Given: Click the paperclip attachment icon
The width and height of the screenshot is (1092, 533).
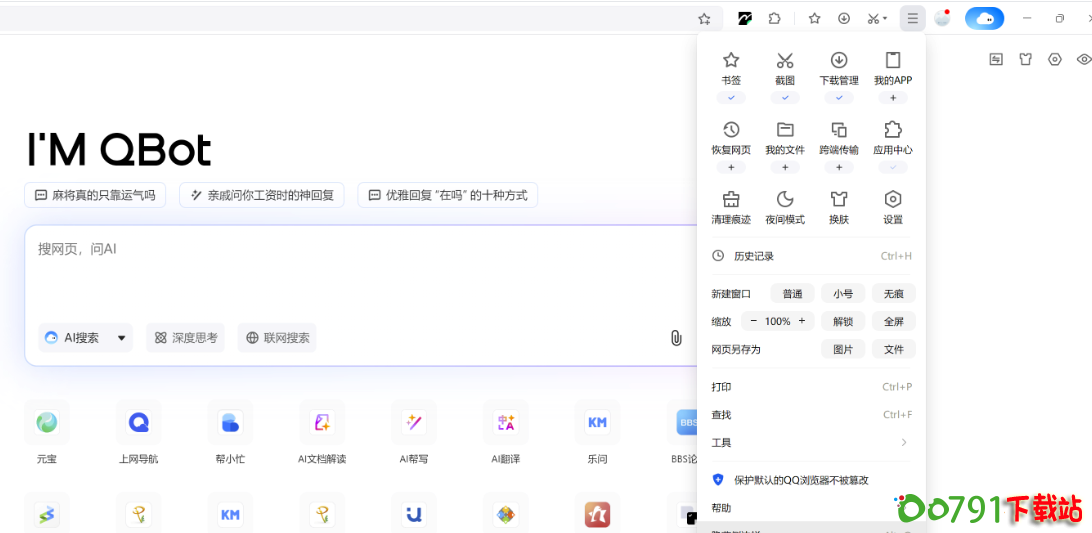Looking at the screenshot, I should [676, 338].
